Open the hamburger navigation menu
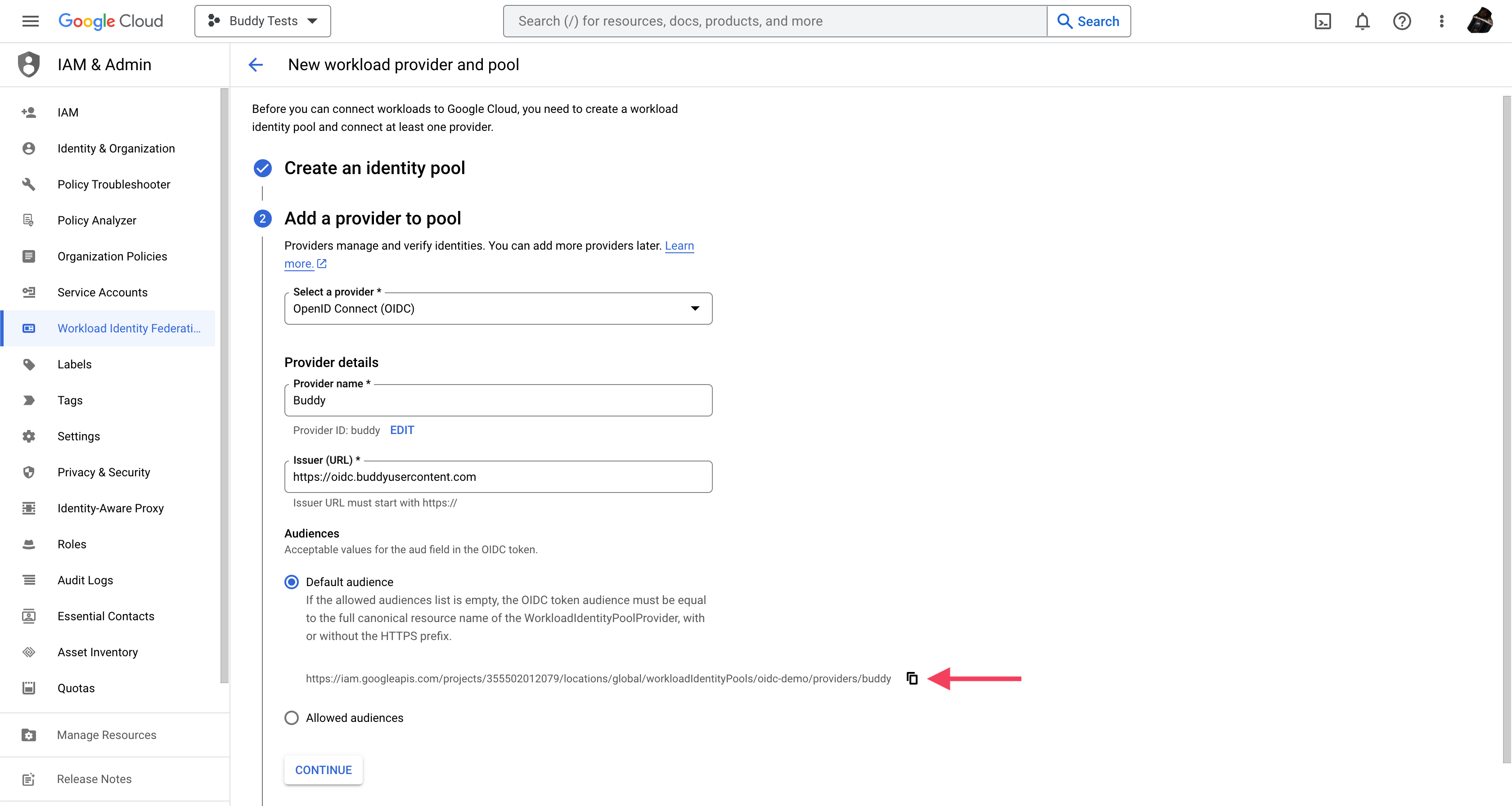The image size is (1512, 806). [31, 21]
